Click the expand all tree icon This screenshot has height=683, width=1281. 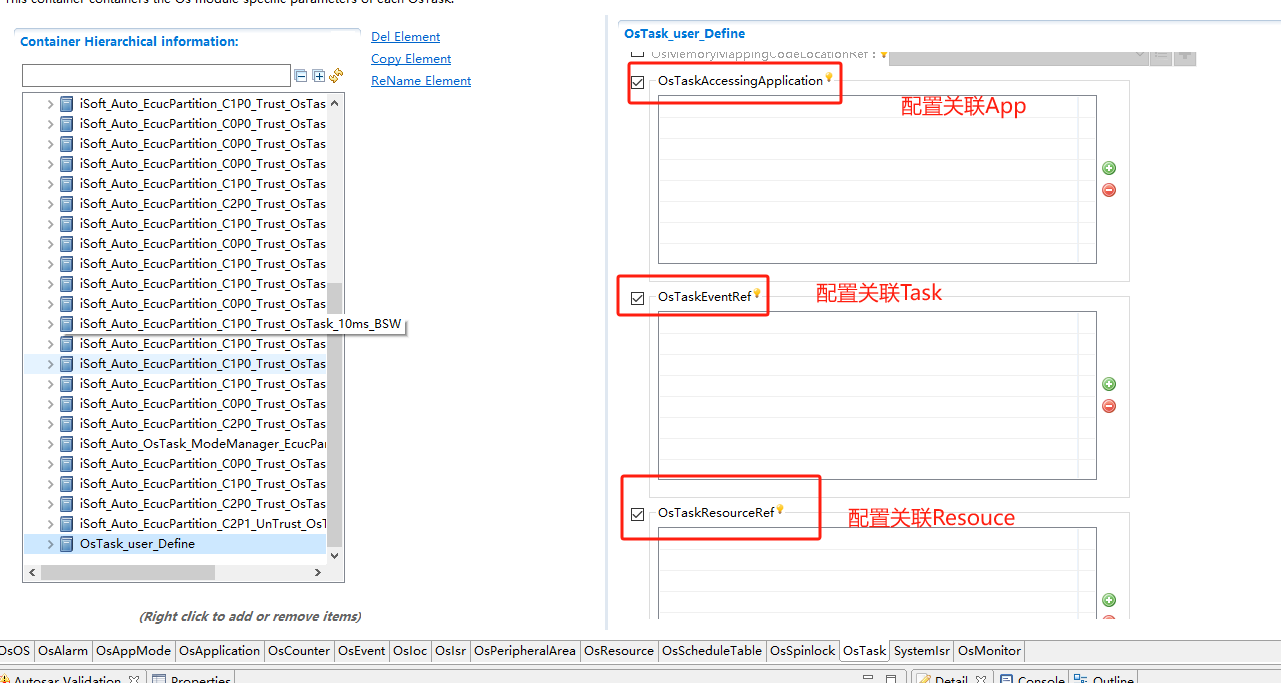[x=318, y=76]
